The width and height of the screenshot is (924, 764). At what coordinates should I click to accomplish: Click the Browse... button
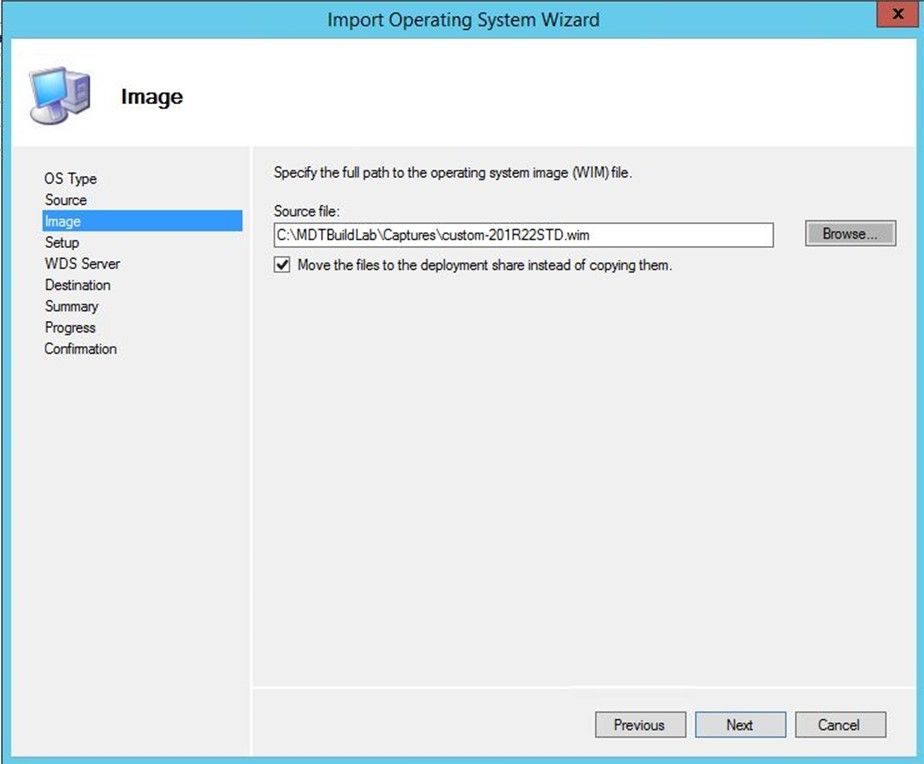850,233
